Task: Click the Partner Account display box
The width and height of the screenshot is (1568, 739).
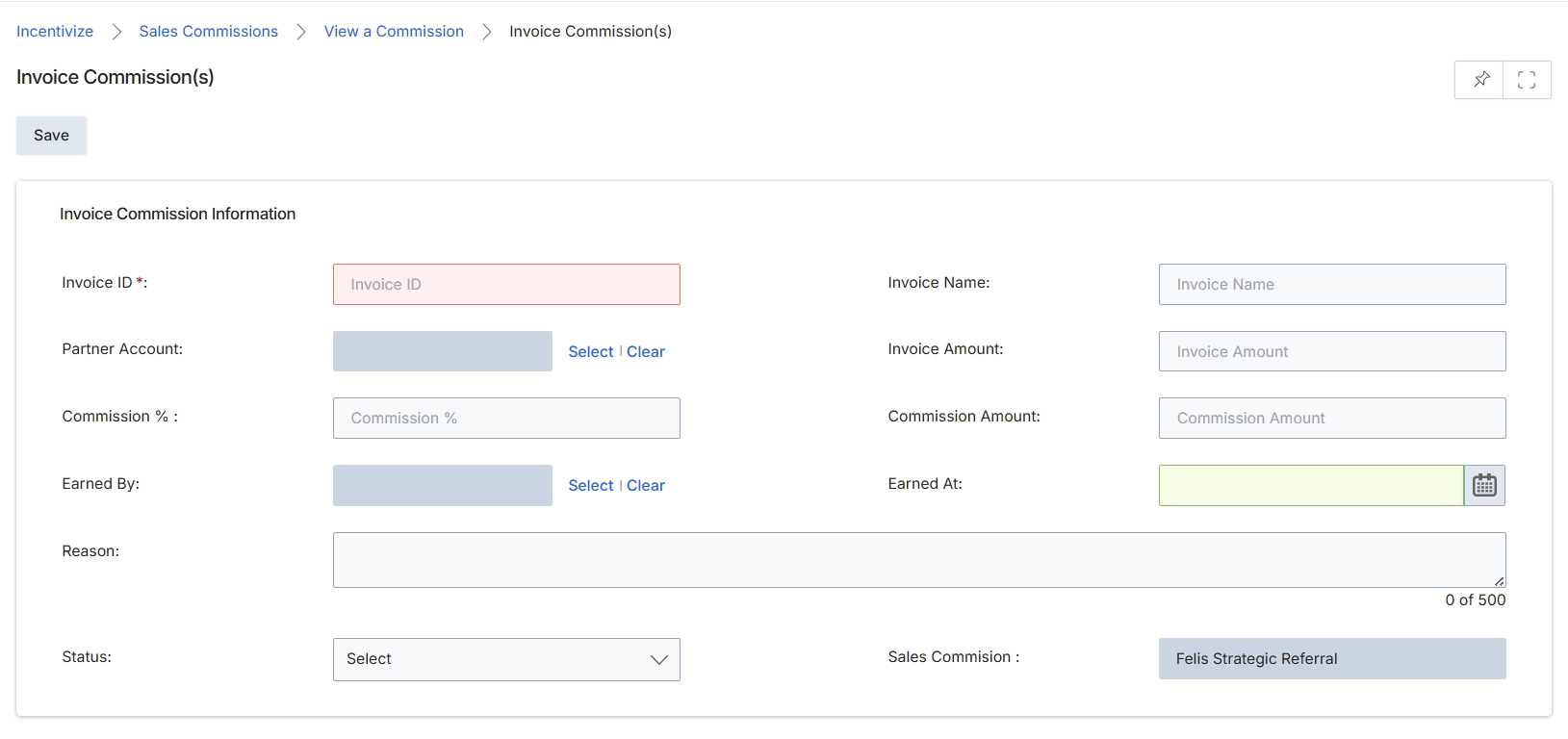Action: pyautogui.click(x=443, y=351)
